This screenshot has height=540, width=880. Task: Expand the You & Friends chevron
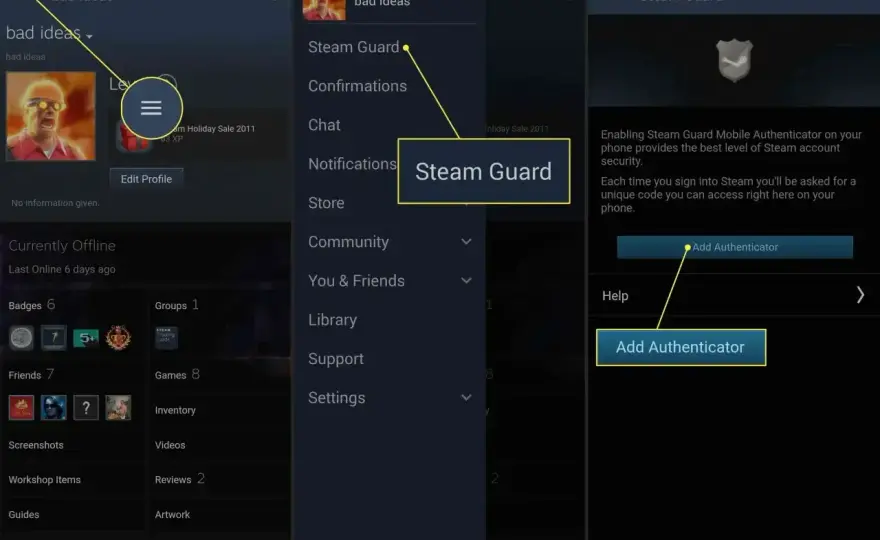click(466, 281)
